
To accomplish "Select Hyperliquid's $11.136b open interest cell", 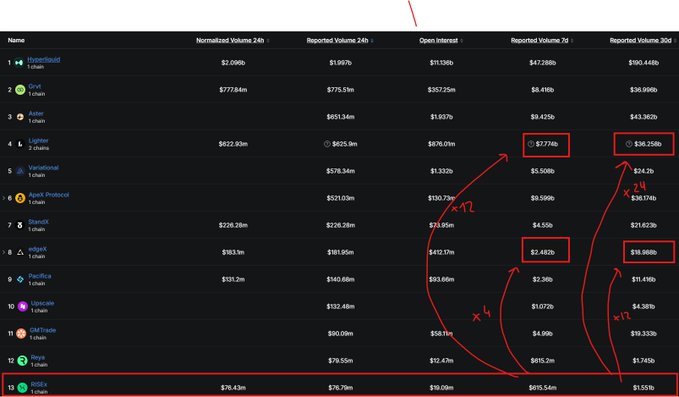I will coord(441,63).
